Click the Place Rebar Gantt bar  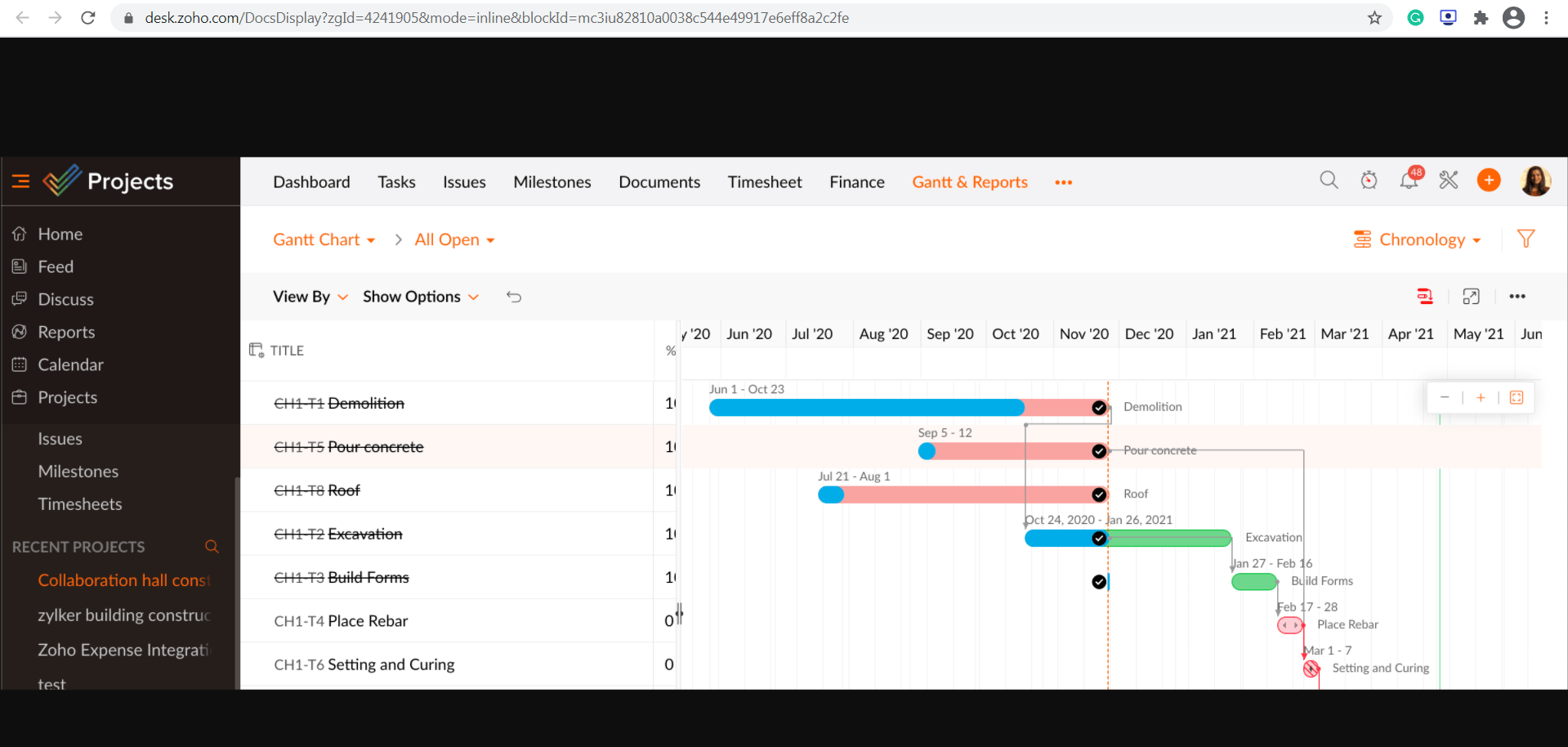coord(1290,625)
